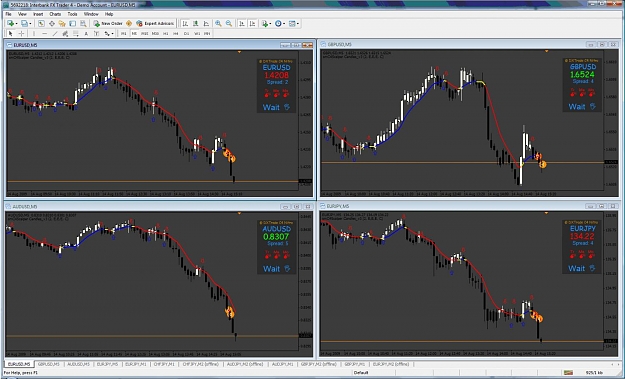Select the Equidistant Channel tool

65,33
